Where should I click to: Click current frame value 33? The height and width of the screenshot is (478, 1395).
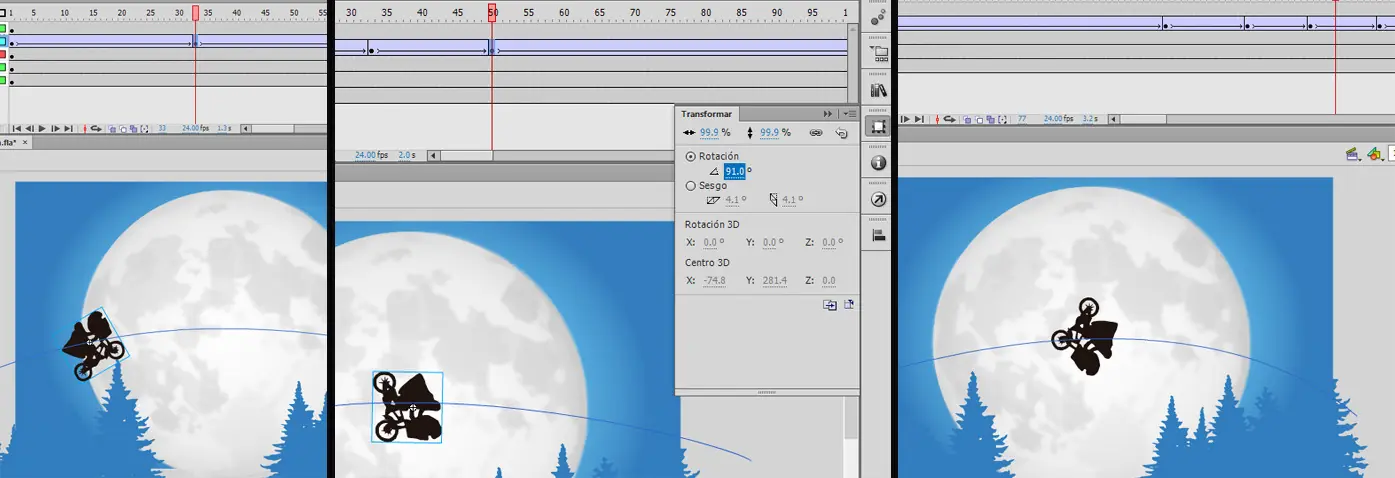click(x=162, y=128)
